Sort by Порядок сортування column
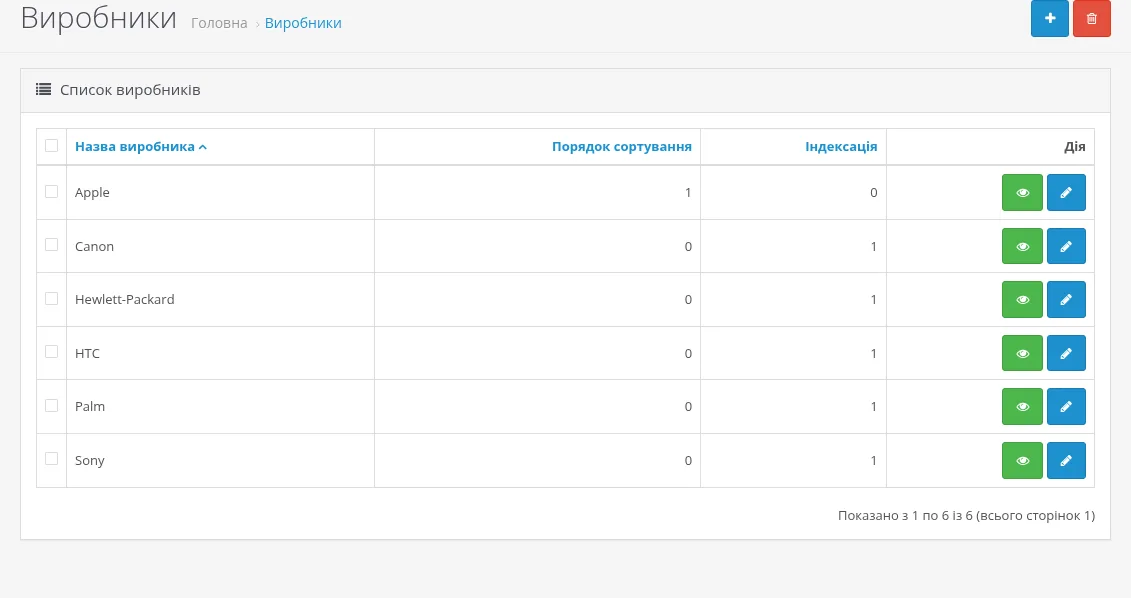Viewport: 1131px width, 598px height. [622, 146]
